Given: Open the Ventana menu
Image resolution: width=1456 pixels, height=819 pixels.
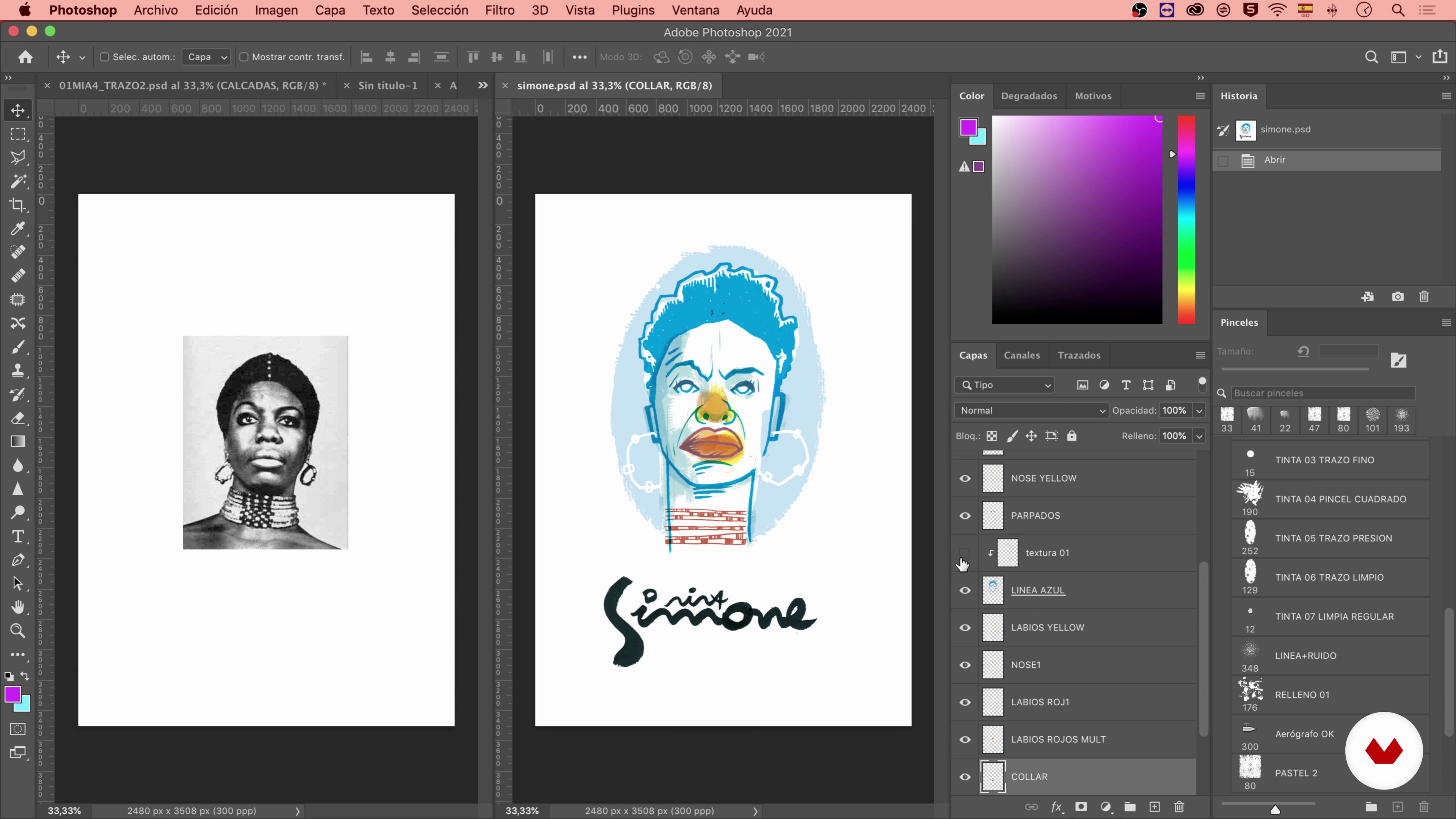Looking at the screenshot, I should pos(695,10).
